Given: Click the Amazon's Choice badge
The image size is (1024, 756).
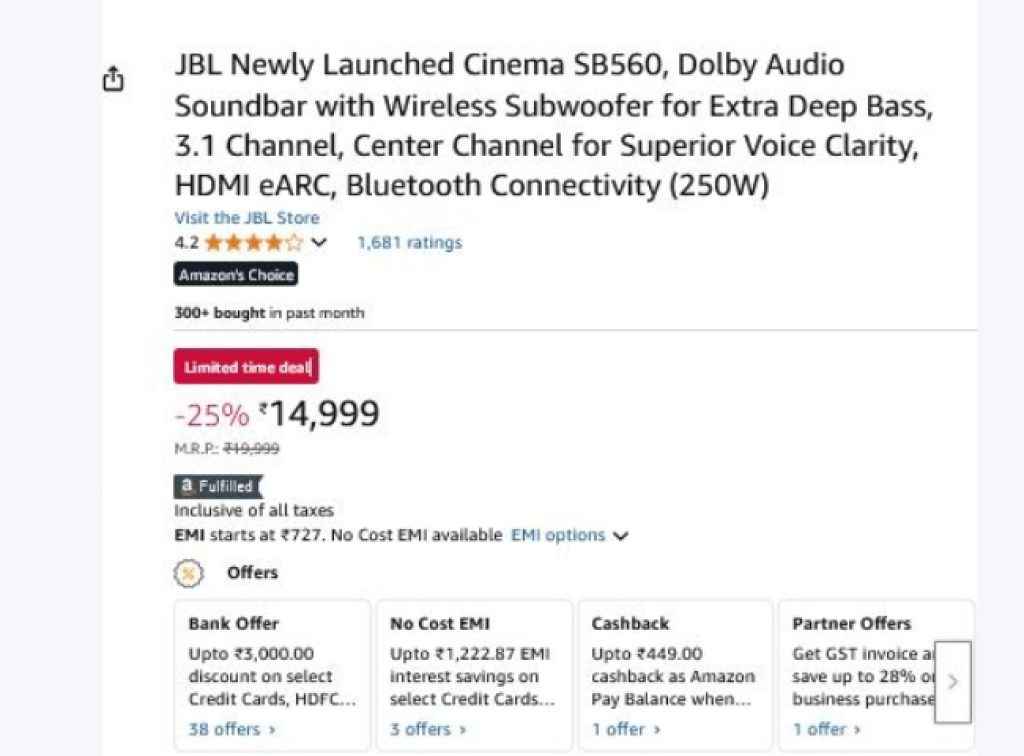Looking at the screenshot, I should [x=235, y=273].
